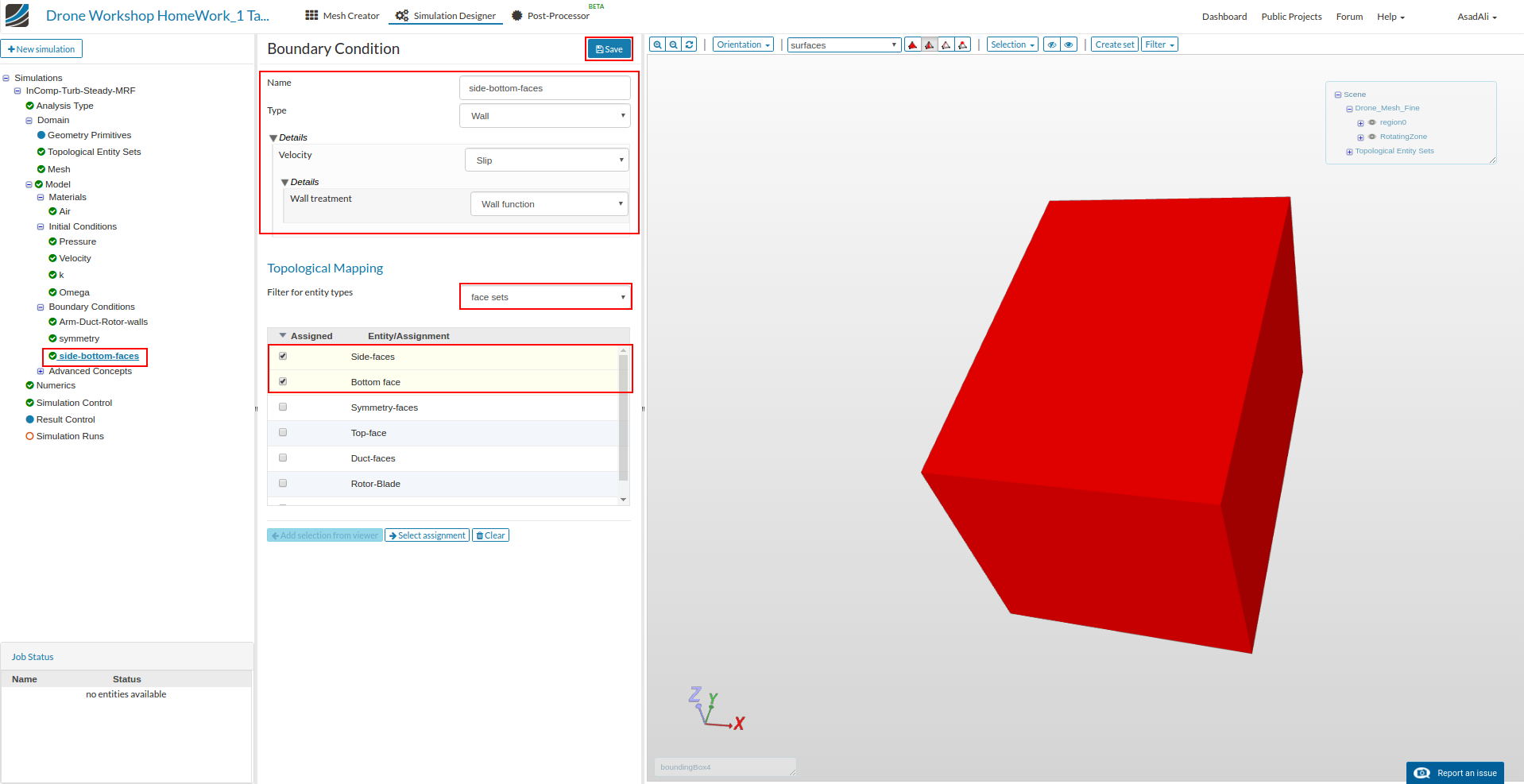Open the Help menu
Image resolution: width=1524 pixels, height=784 pixels.
coord(1391,17)
